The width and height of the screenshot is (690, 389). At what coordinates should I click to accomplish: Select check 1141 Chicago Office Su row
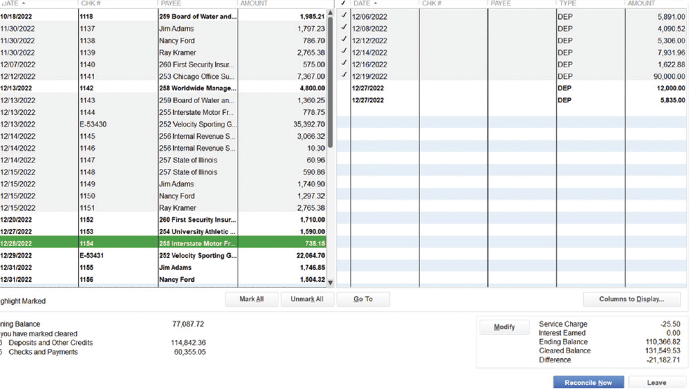coord(163,76)
